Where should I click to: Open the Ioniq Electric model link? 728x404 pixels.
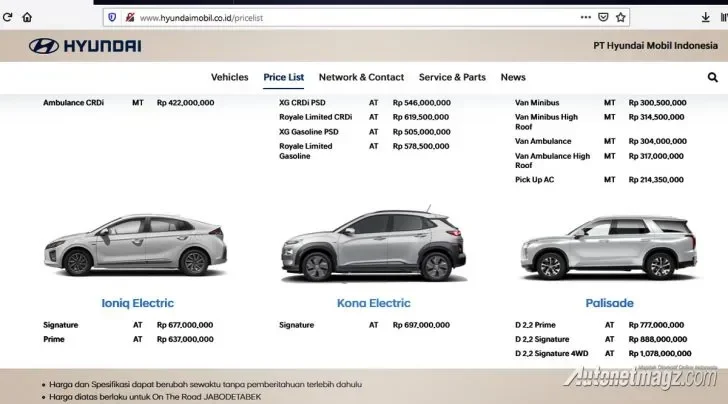pos(137,303)
